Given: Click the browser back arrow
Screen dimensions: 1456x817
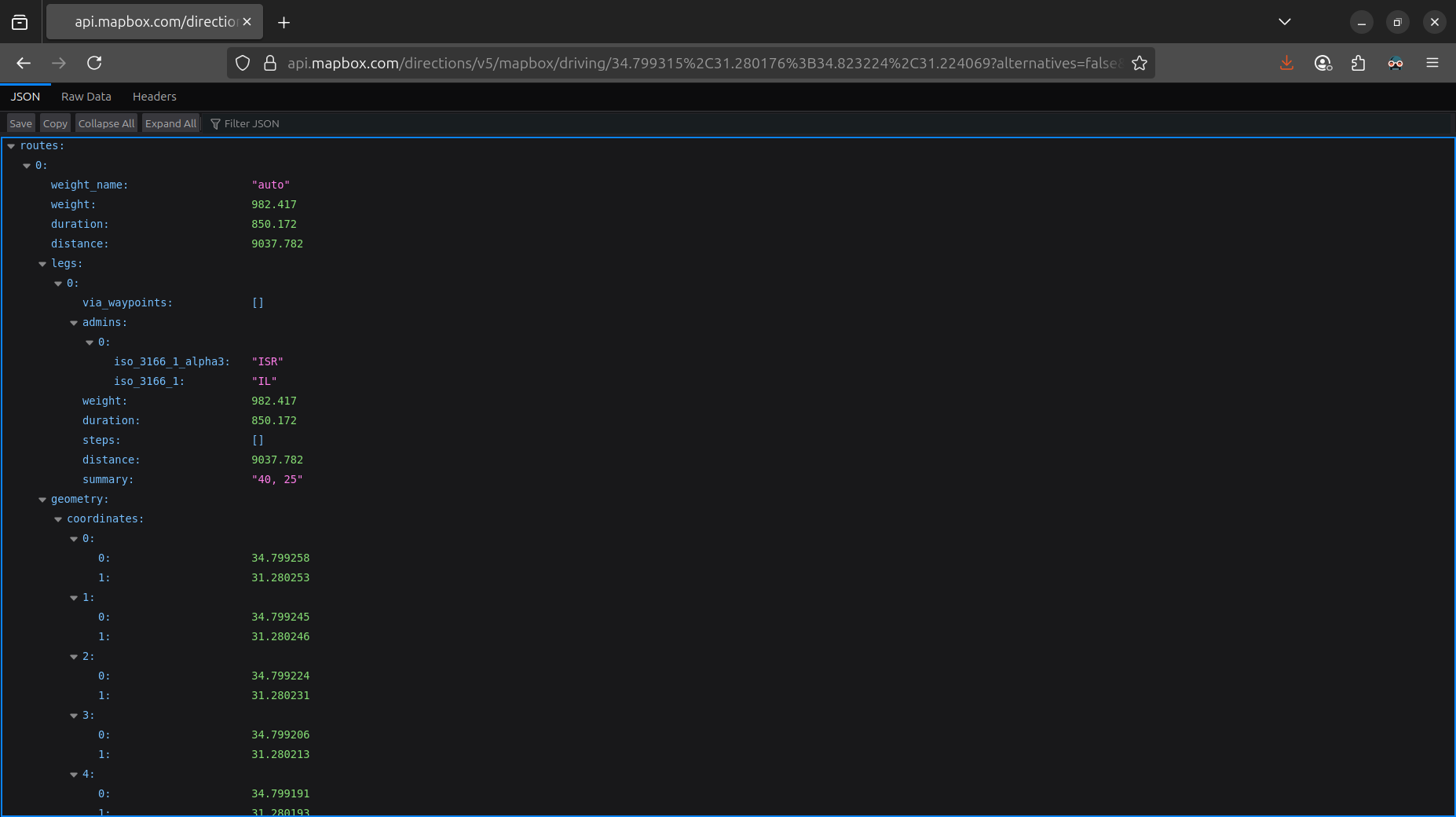Looking at the screenshot, I should [24, 63].
